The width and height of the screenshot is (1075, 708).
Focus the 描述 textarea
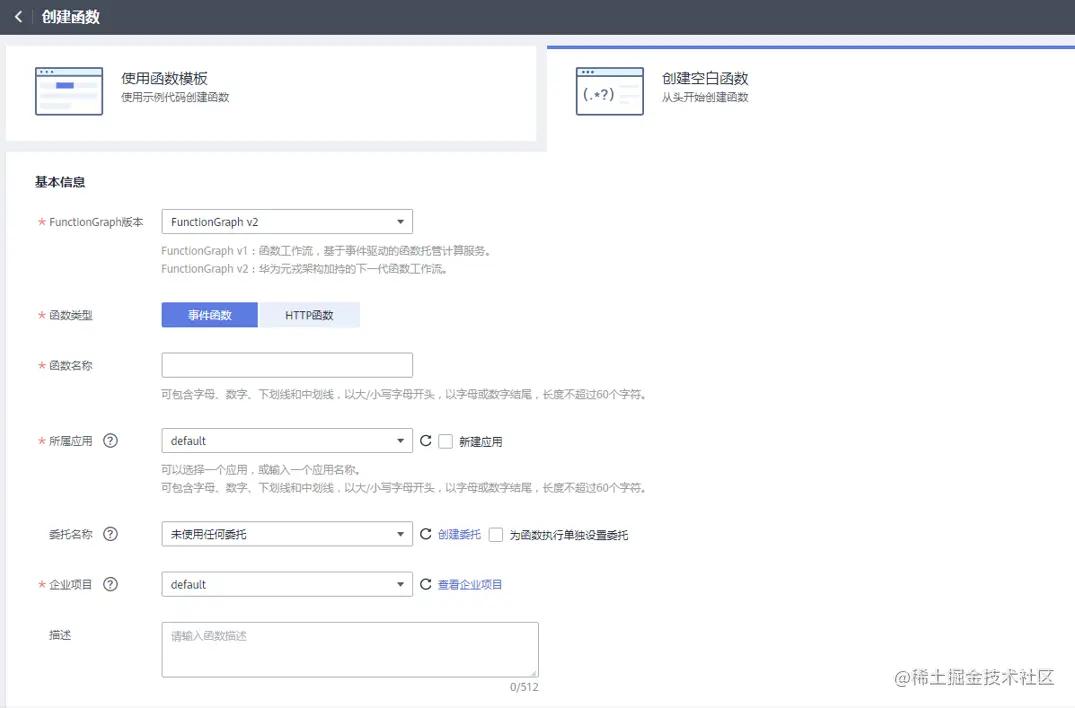click(350, 650)
